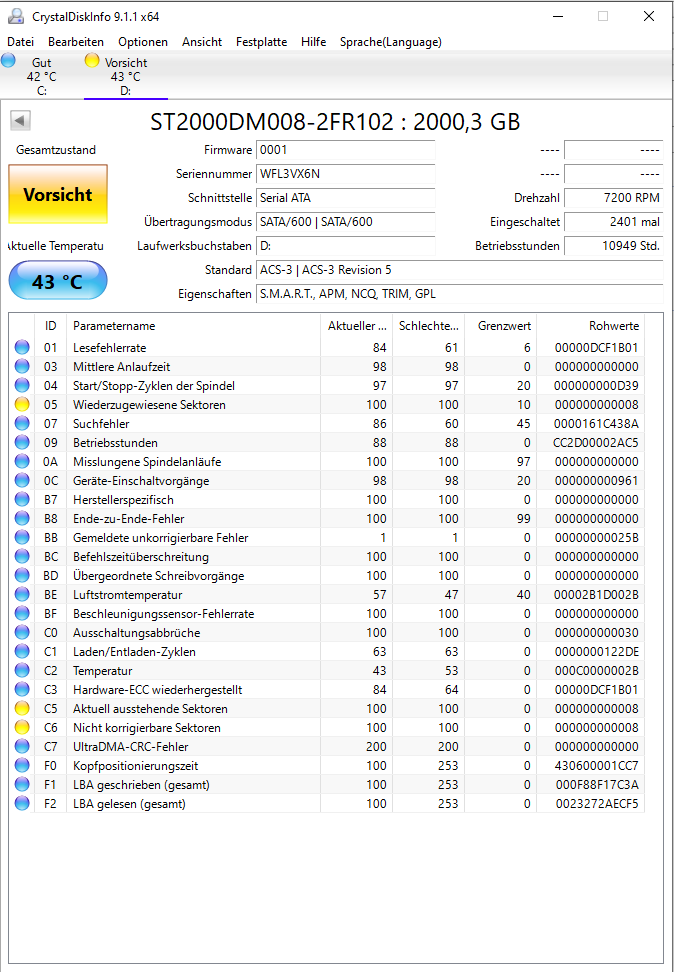Click the 43 °C temperature indicator
The image size is (674, 972).
click(x=58, y=281)
